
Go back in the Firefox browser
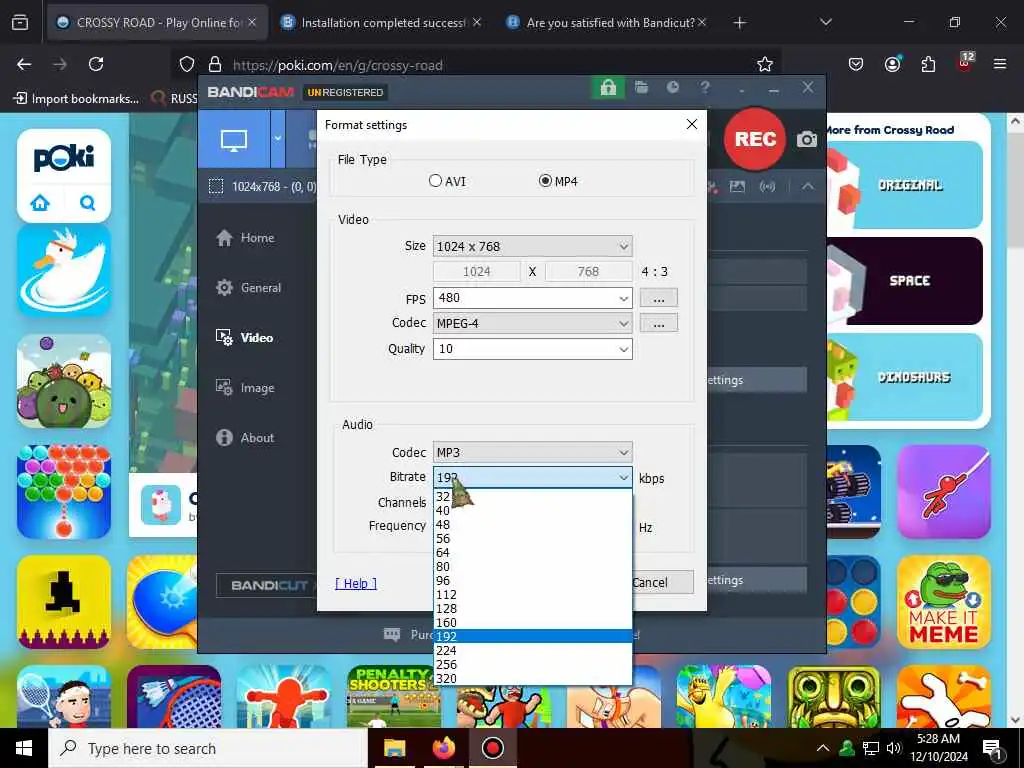click(x=24, y=64)
